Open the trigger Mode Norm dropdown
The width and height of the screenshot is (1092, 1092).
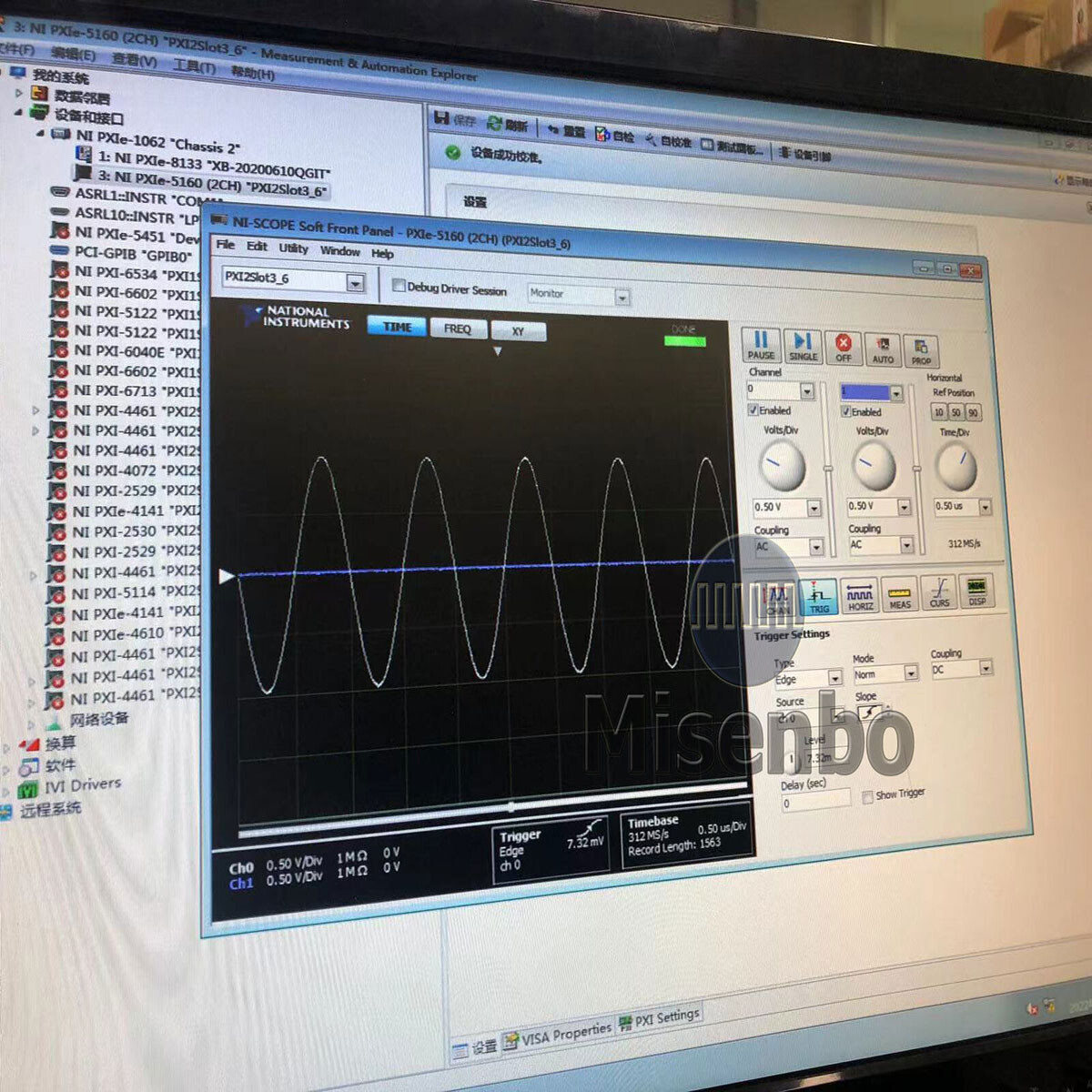click(911, 672)
